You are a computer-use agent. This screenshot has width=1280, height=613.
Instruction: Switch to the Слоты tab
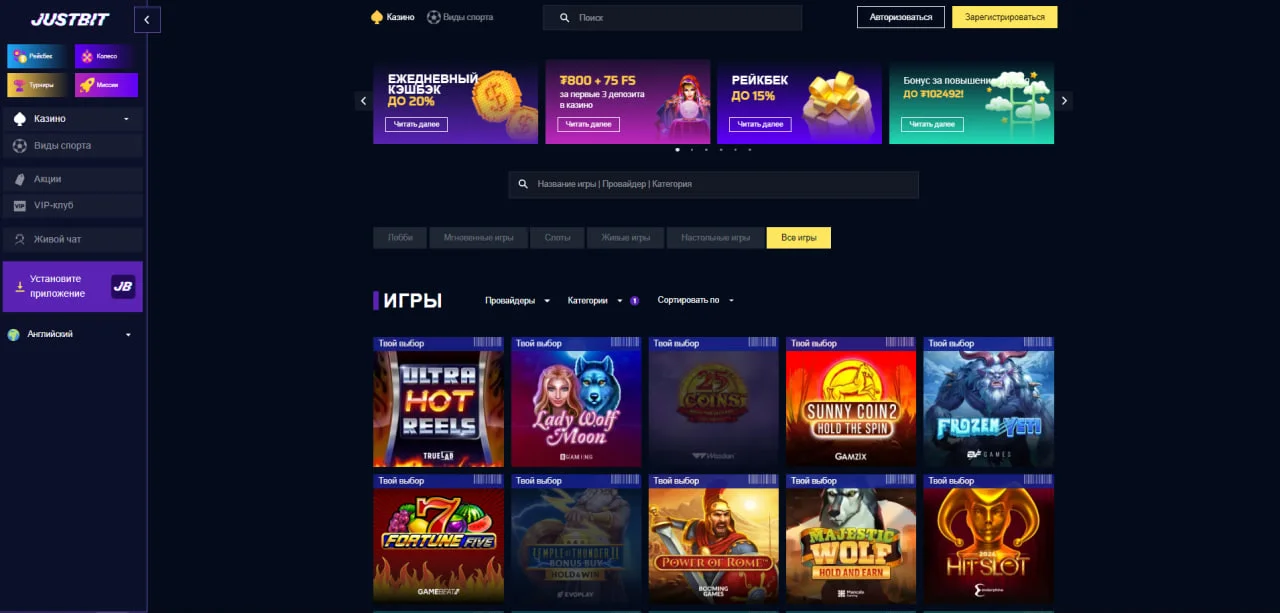pos(558,238)
